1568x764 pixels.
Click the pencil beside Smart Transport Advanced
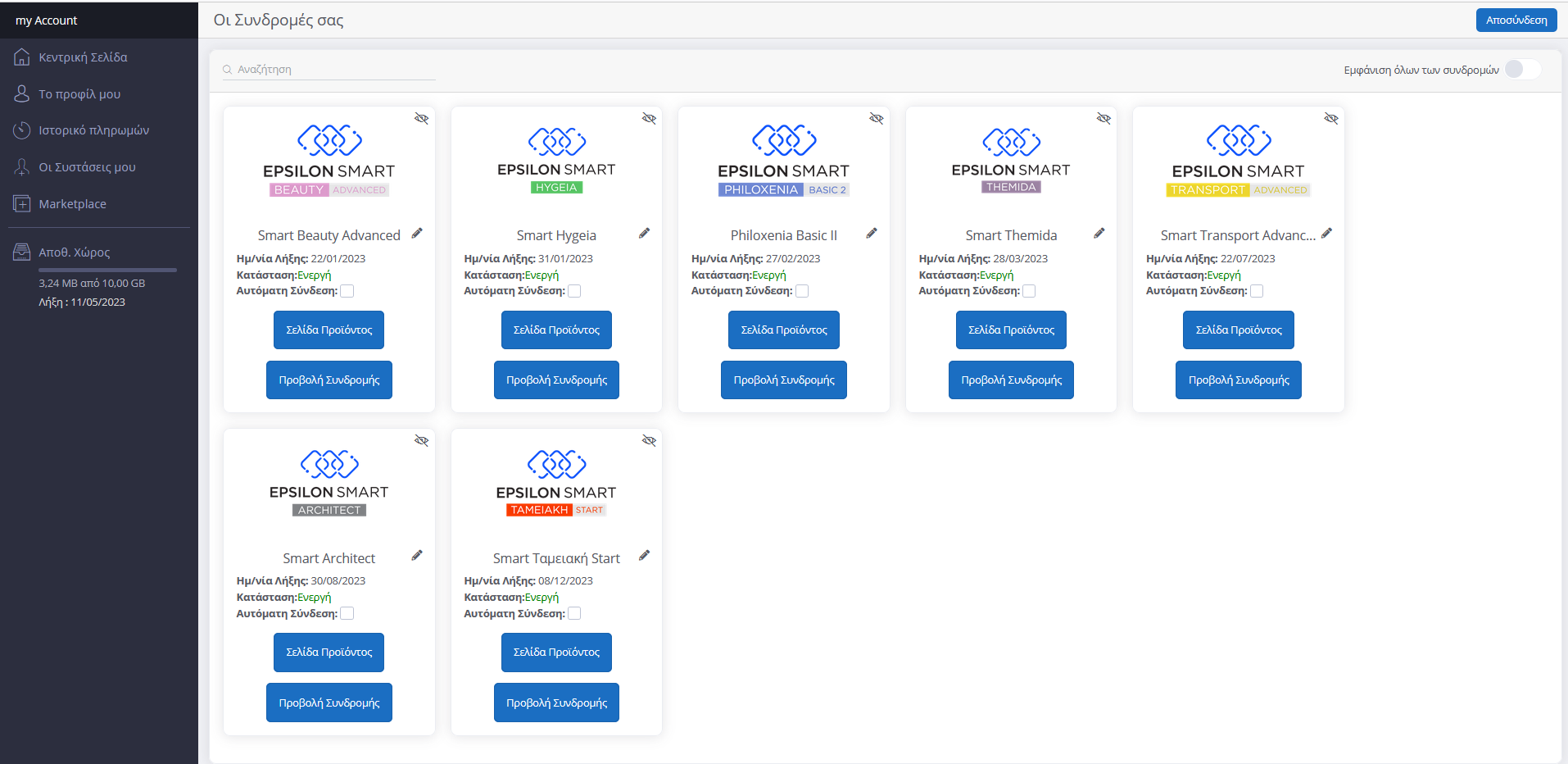[1326, 234]
